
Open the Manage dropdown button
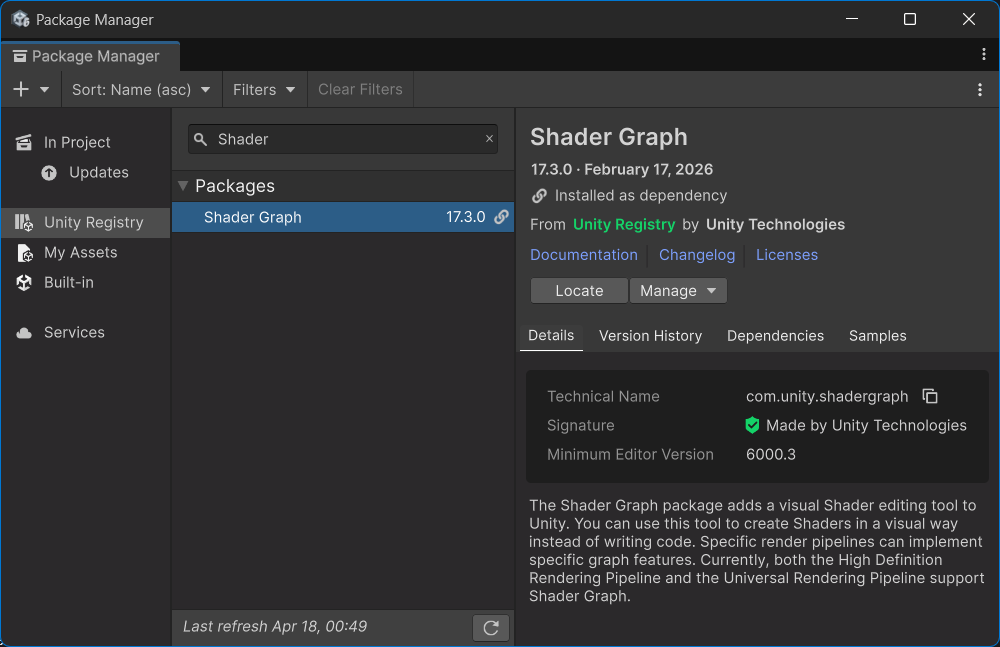tap(678, 290)
